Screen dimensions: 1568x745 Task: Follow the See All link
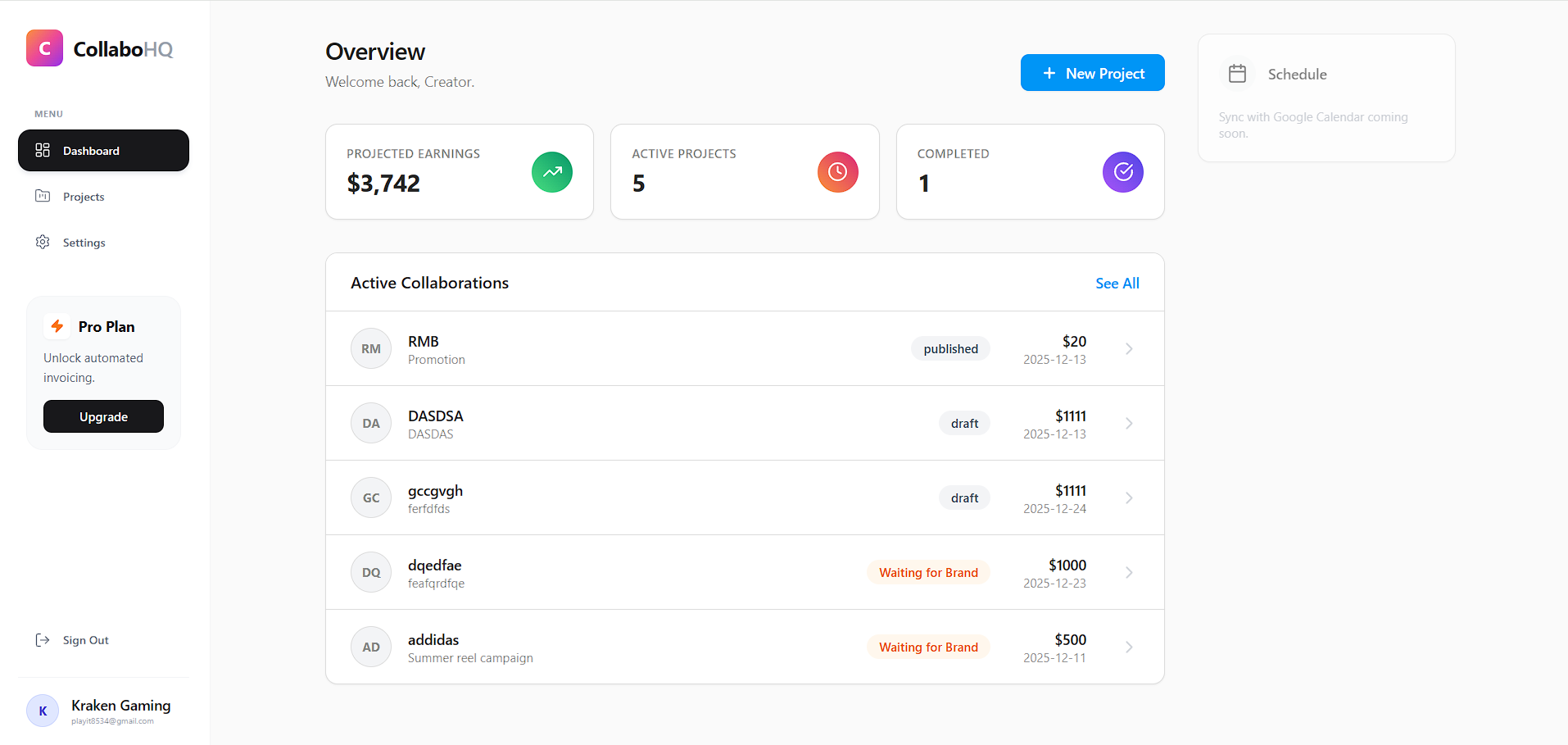pos(1117,284)
